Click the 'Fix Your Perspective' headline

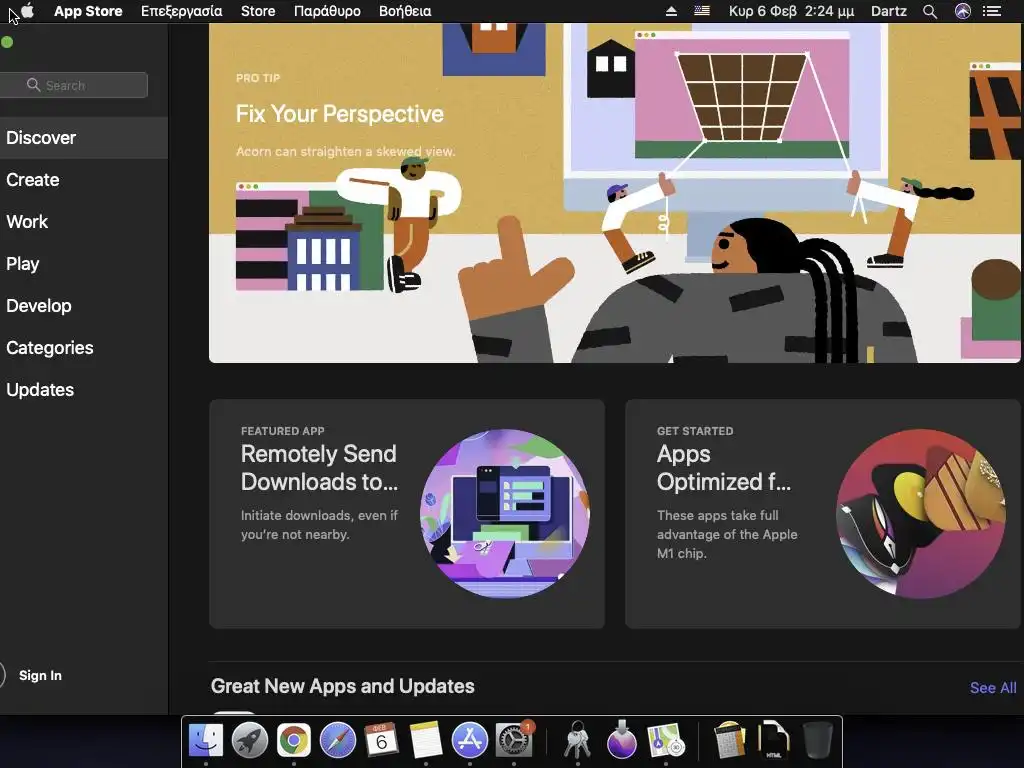click(340, 114)
